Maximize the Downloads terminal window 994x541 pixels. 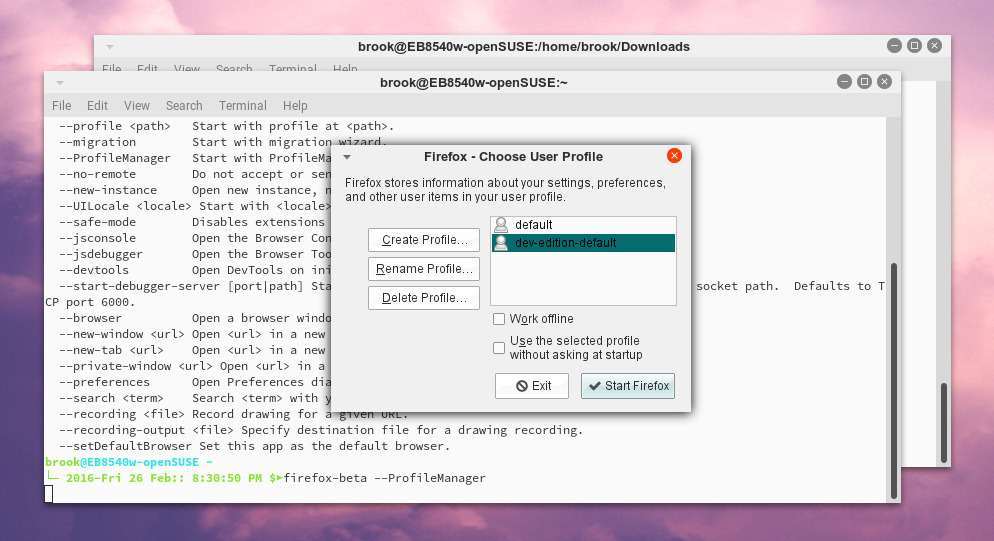[x=914, y=46]
